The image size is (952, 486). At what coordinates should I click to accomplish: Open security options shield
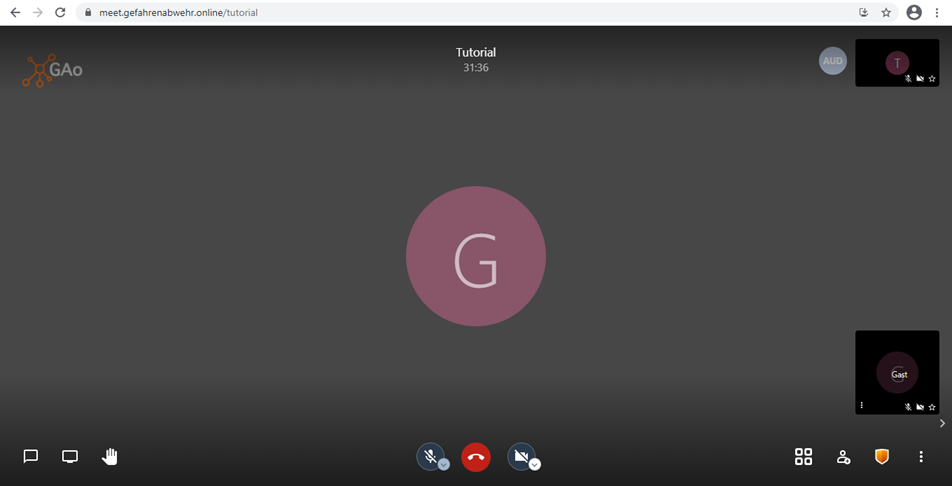pos(882,456)
